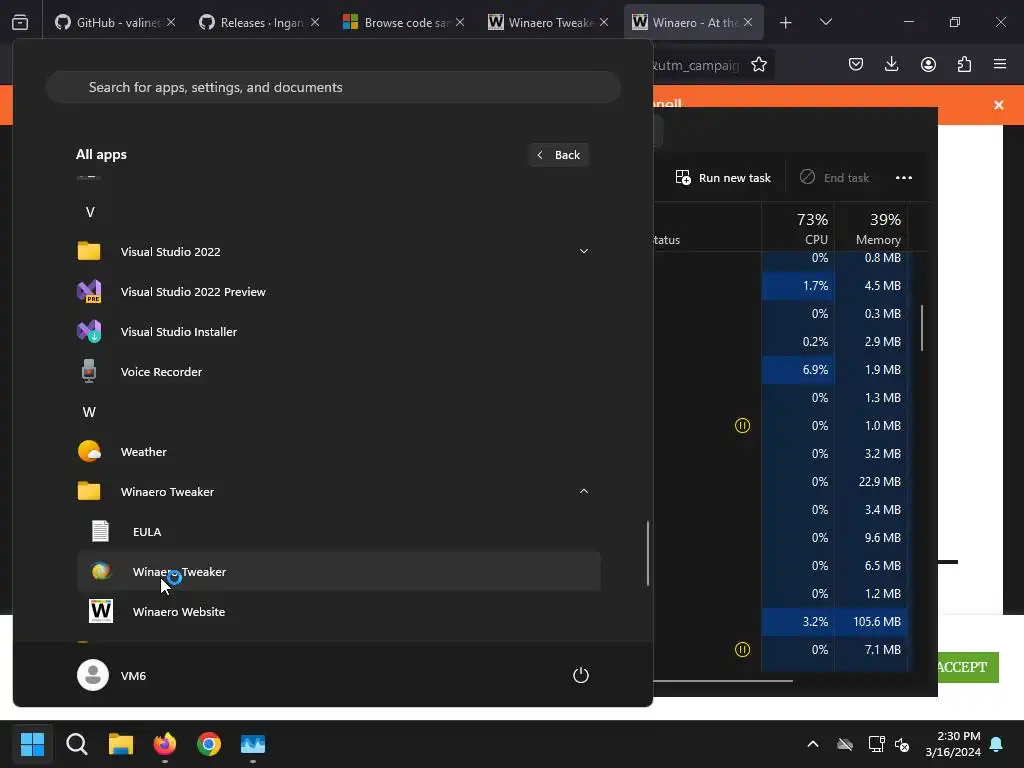The image size is (1024, 768).
Task: Jump to letter W section header
Action: point(89,412)
